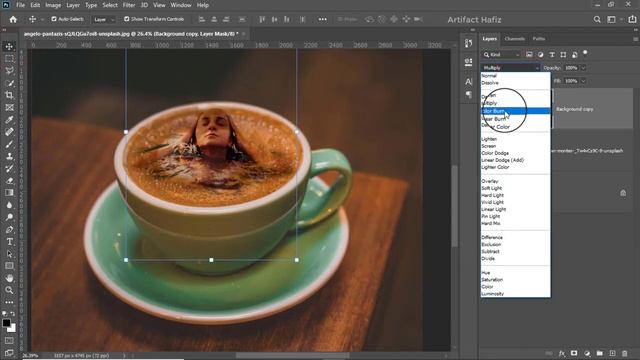The image size is (640, 360).
Task: Click the Share icon at top right
Action: coord(632,19)
